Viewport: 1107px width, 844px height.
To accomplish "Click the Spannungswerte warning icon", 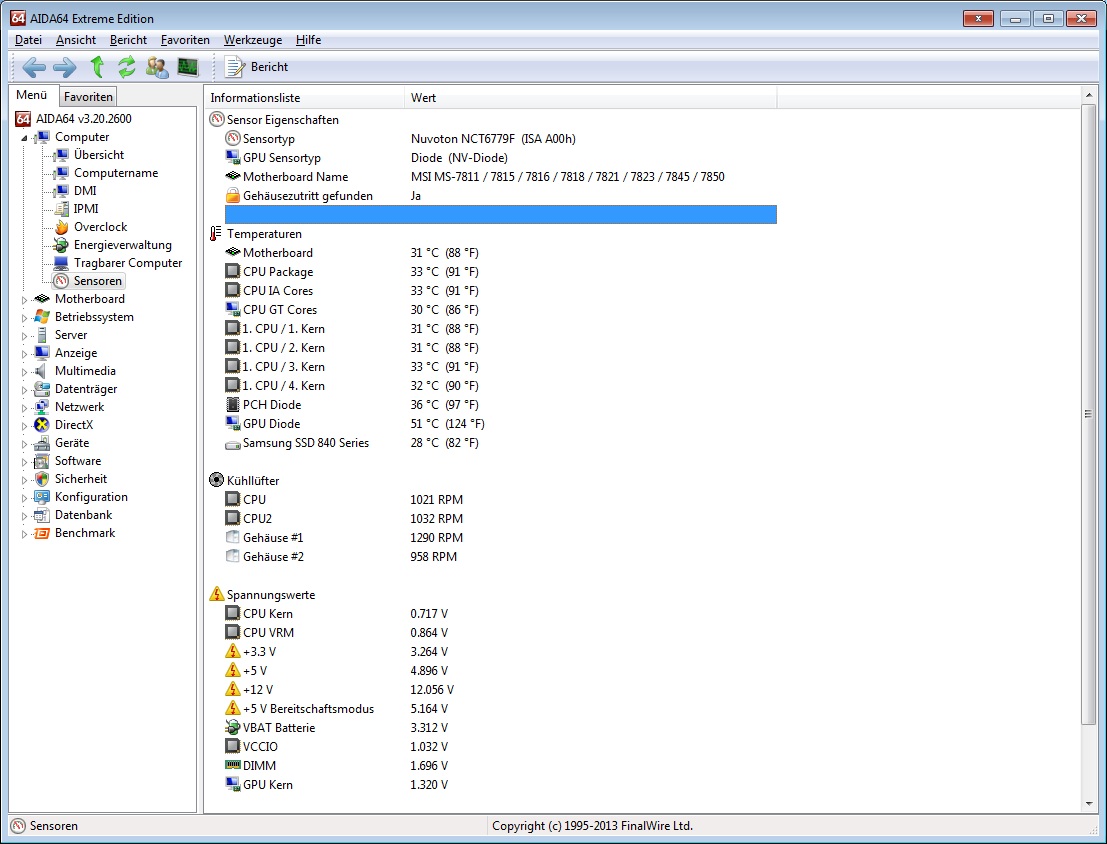I will 217,594.
